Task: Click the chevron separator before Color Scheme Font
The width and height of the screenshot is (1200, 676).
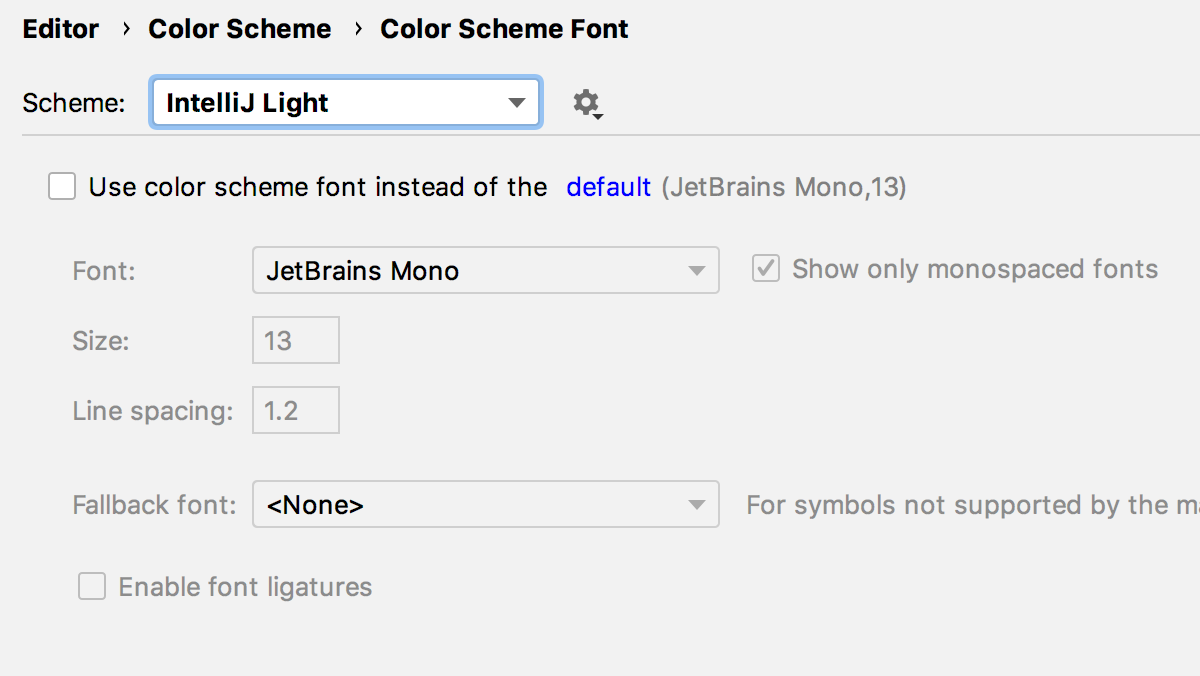Action: 358,29
